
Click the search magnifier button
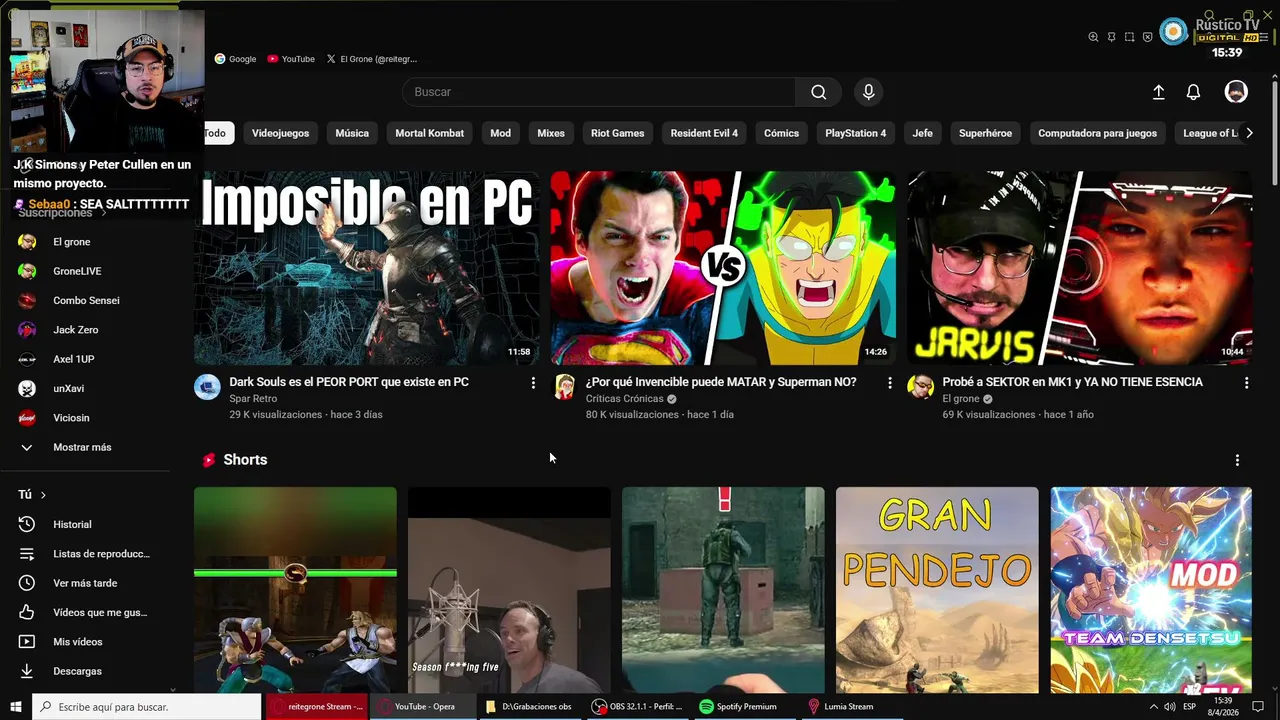(818, 92)
